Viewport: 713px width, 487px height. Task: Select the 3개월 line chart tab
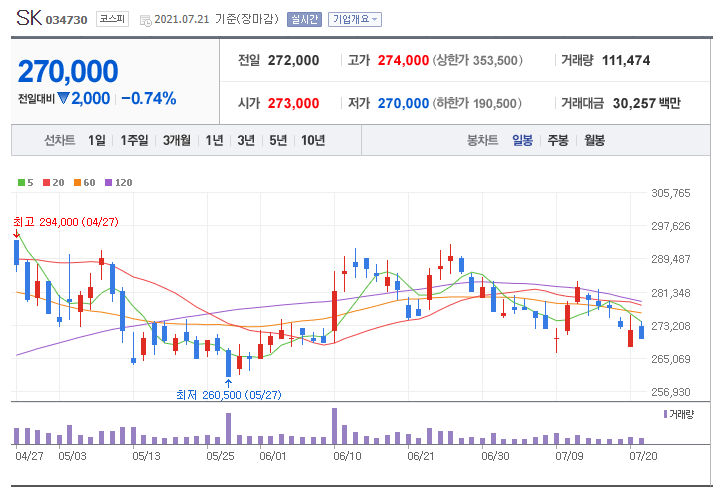pos(177,141)
